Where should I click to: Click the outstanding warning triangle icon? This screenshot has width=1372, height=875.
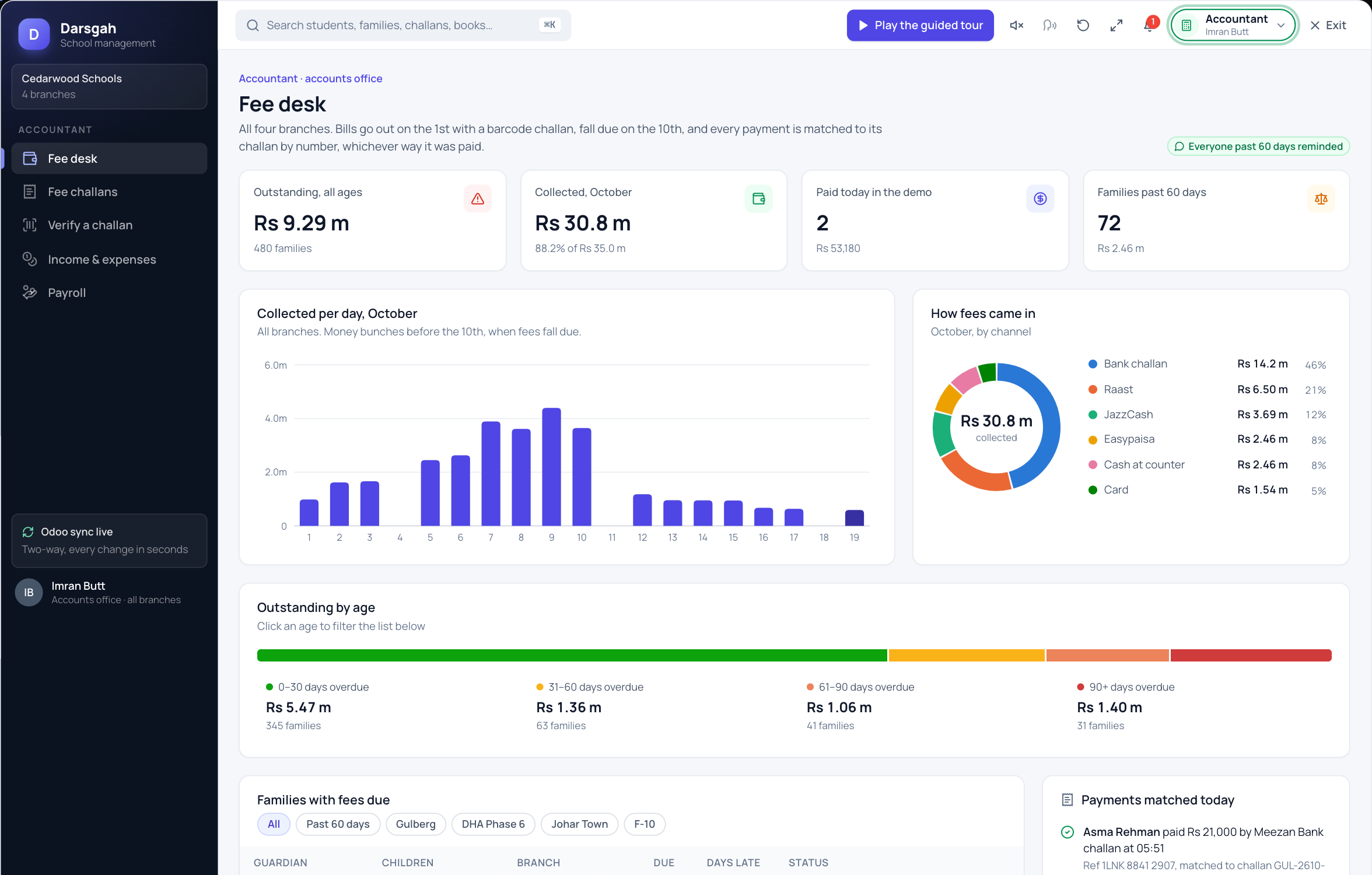(478, 199)
